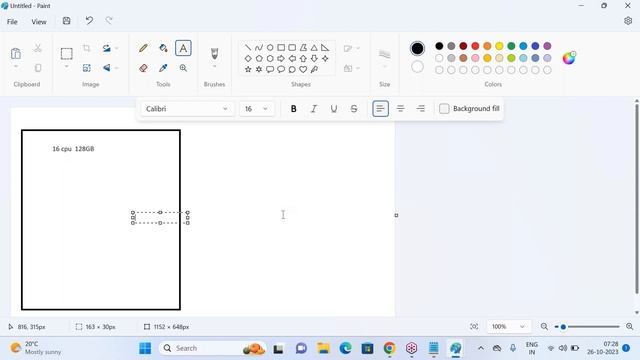
Task: Select the white color 2 circle
Action: click(417, 67)
